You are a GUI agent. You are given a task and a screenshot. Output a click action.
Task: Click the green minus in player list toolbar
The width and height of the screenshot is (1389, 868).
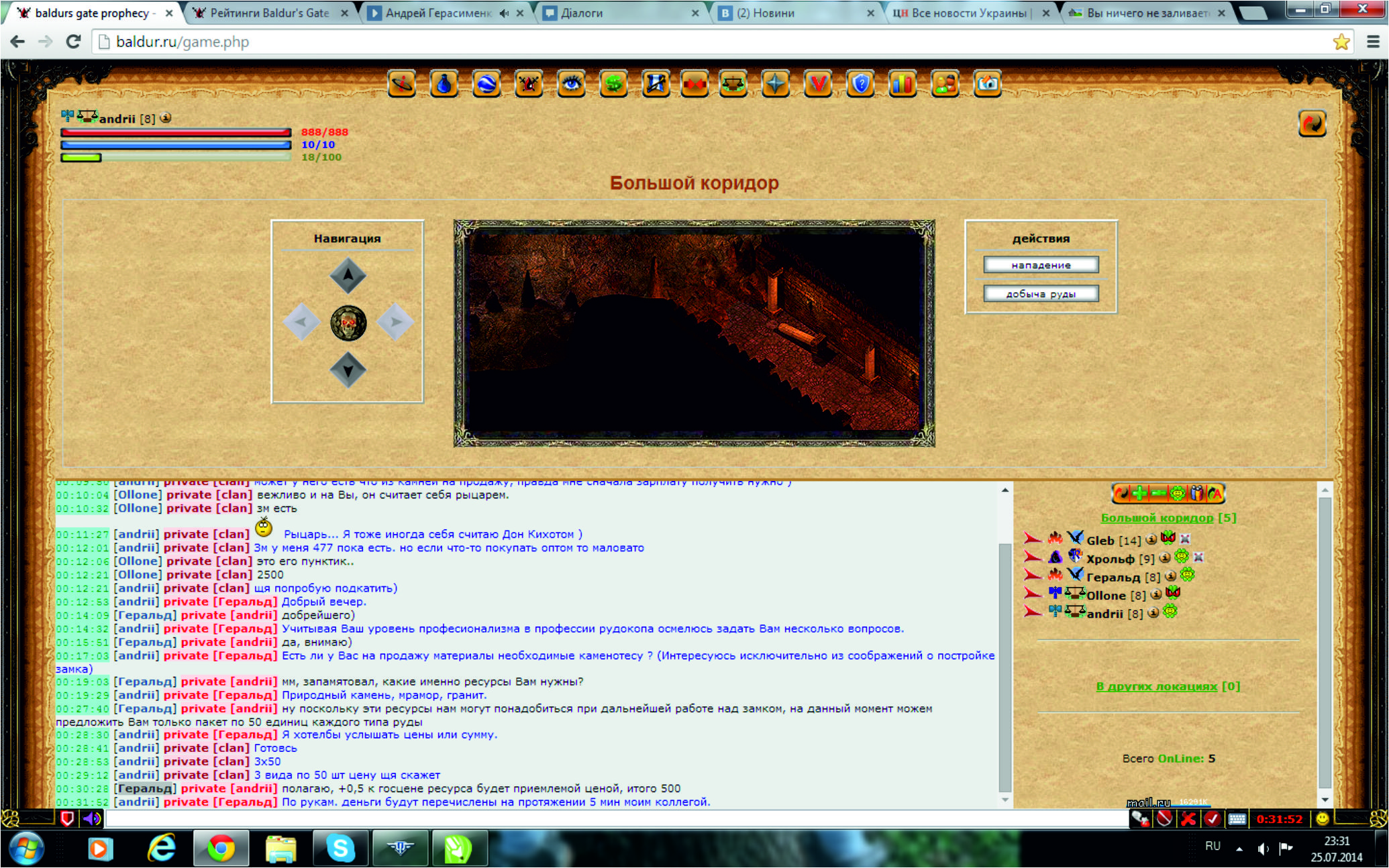1158,494
